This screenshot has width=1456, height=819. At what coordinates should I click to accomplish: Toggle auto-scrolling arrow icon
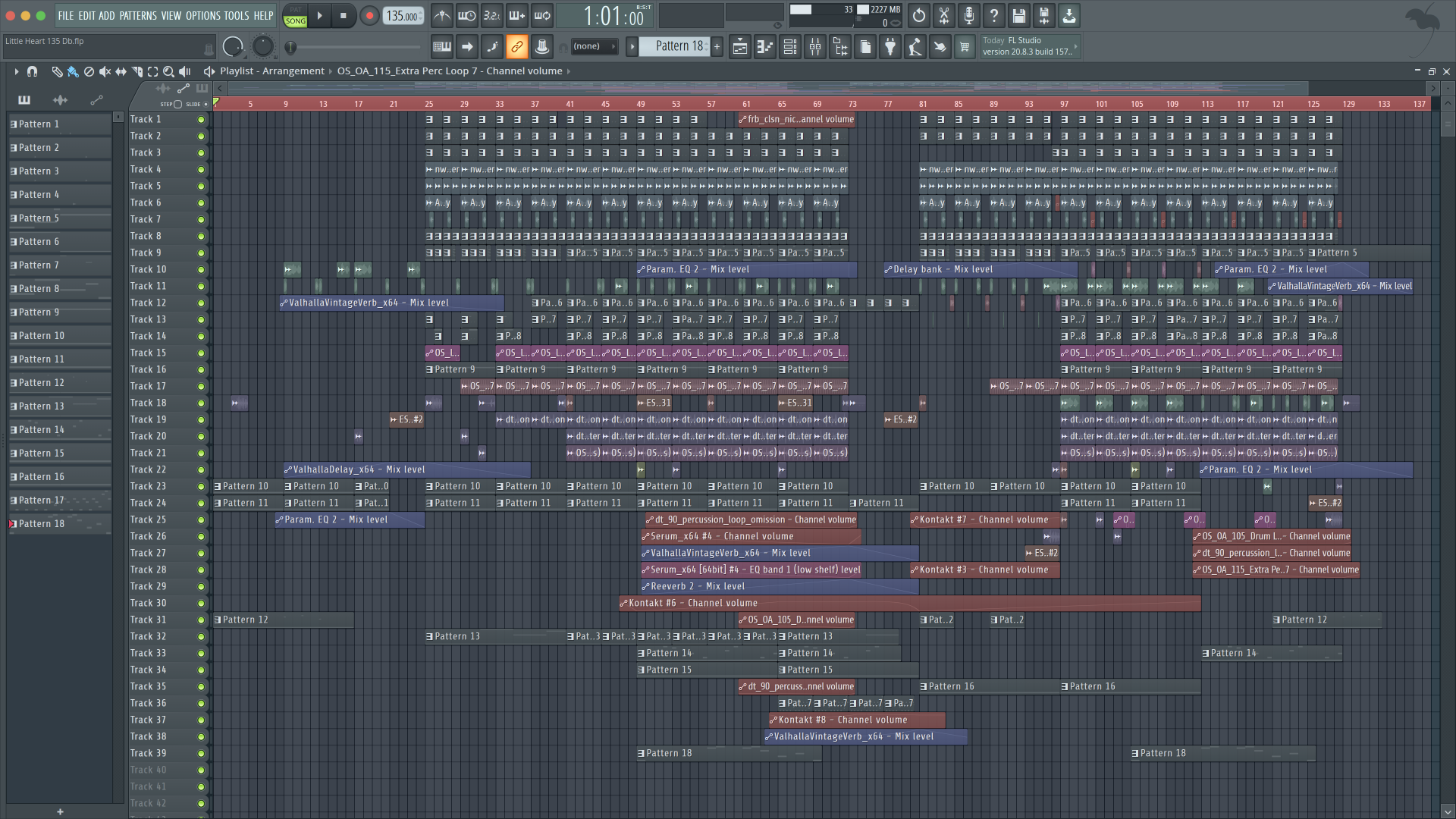pyautogui.click(x=467, y=47)
